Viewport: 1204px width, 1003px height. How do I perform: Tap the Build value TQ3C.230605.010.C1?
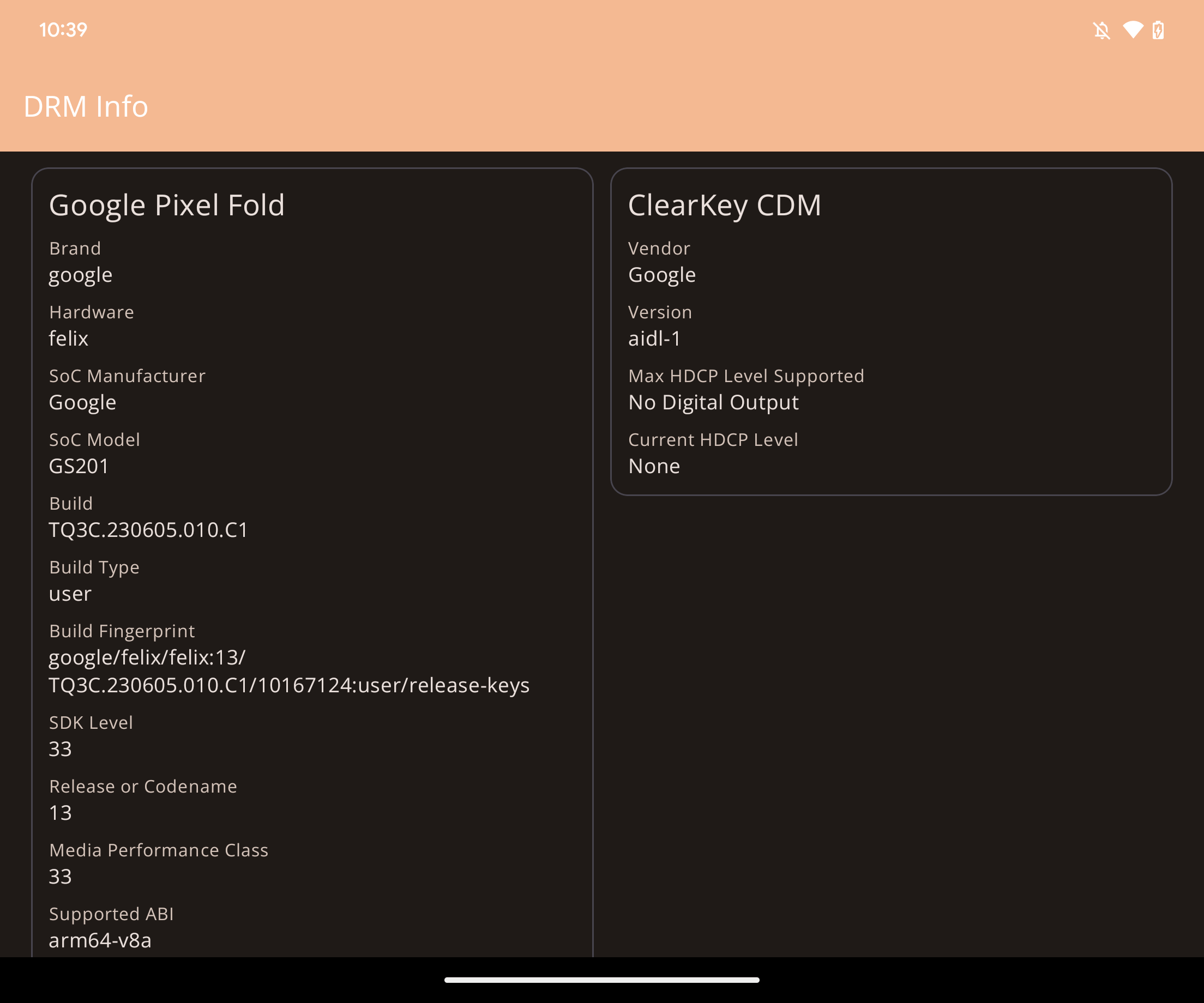(x=148, y=530)
